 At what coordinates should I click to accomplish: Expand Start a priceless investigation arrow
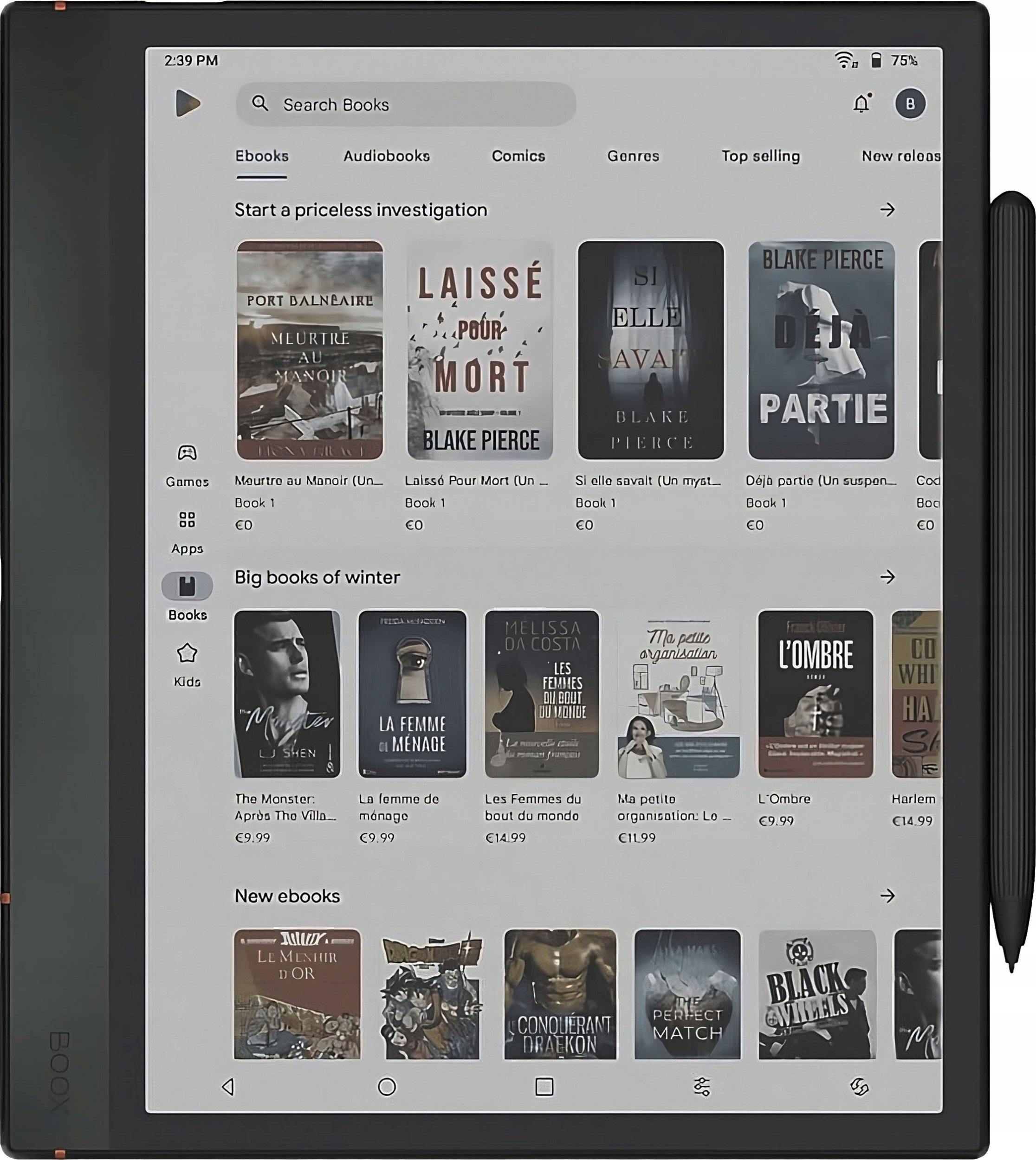pos(887,210)
